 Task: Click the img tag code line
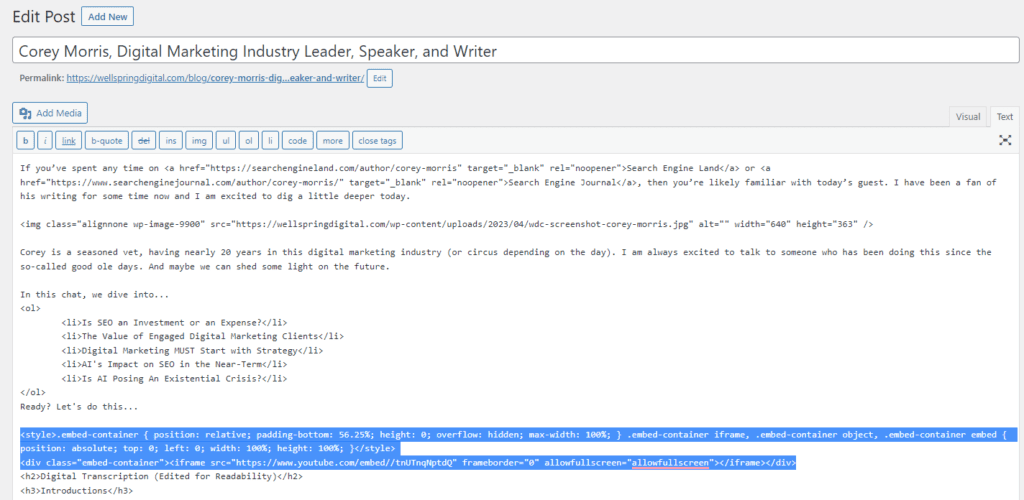[447, 224]
